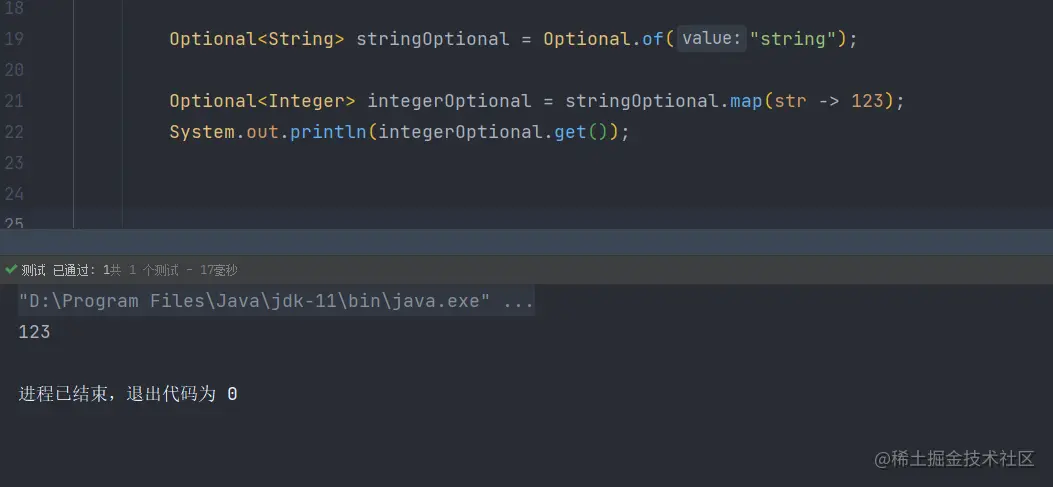Screen dimensions: 1053x487
Task: Place cursor on the stringOptional variable declaration
Action: tap(432, 39)
